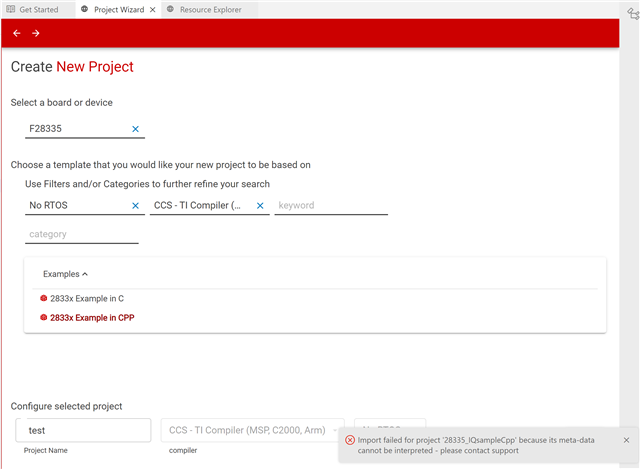
Task: Click the top-right perspective toolbar icon
Action: point(633,13)
